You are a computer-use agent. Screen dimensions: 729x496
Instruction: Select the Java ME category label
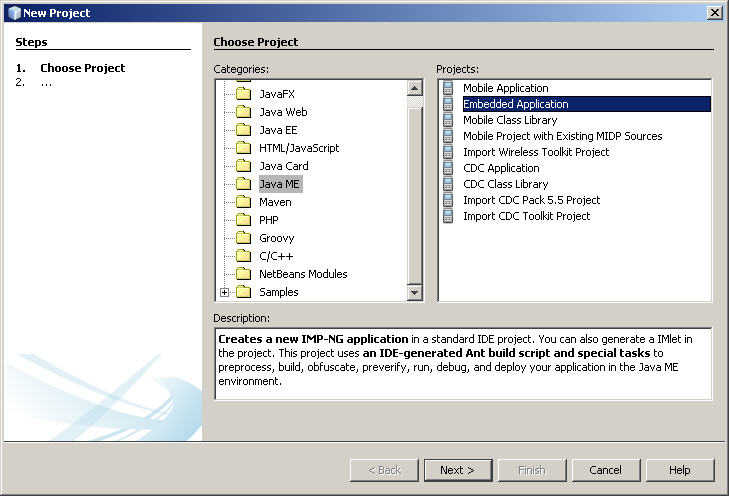(280, 184)
